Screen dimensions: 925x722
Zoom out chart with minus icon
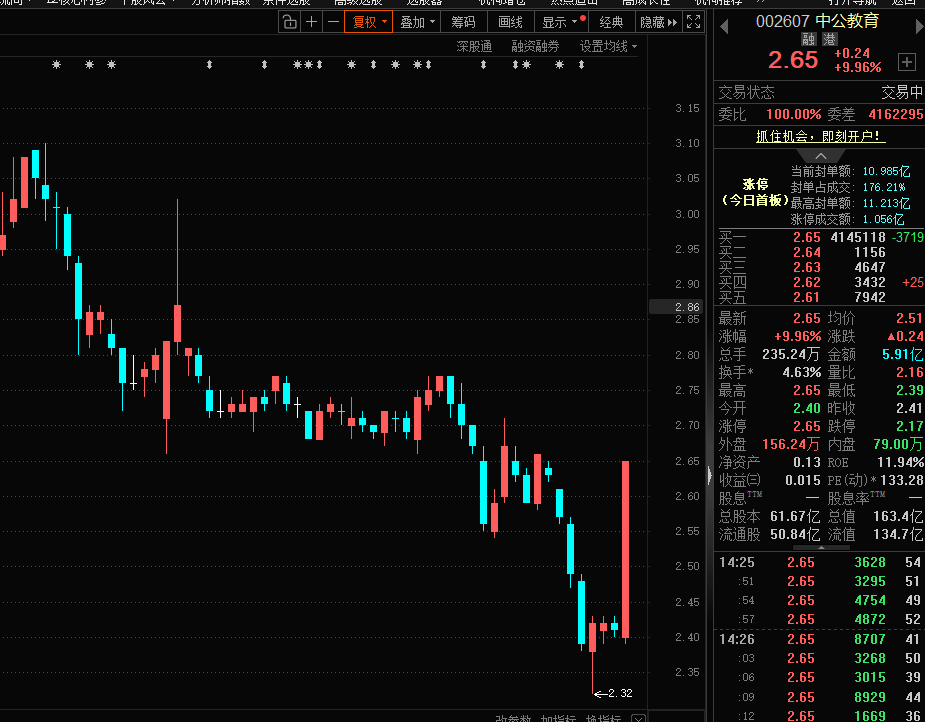[333, 22]
